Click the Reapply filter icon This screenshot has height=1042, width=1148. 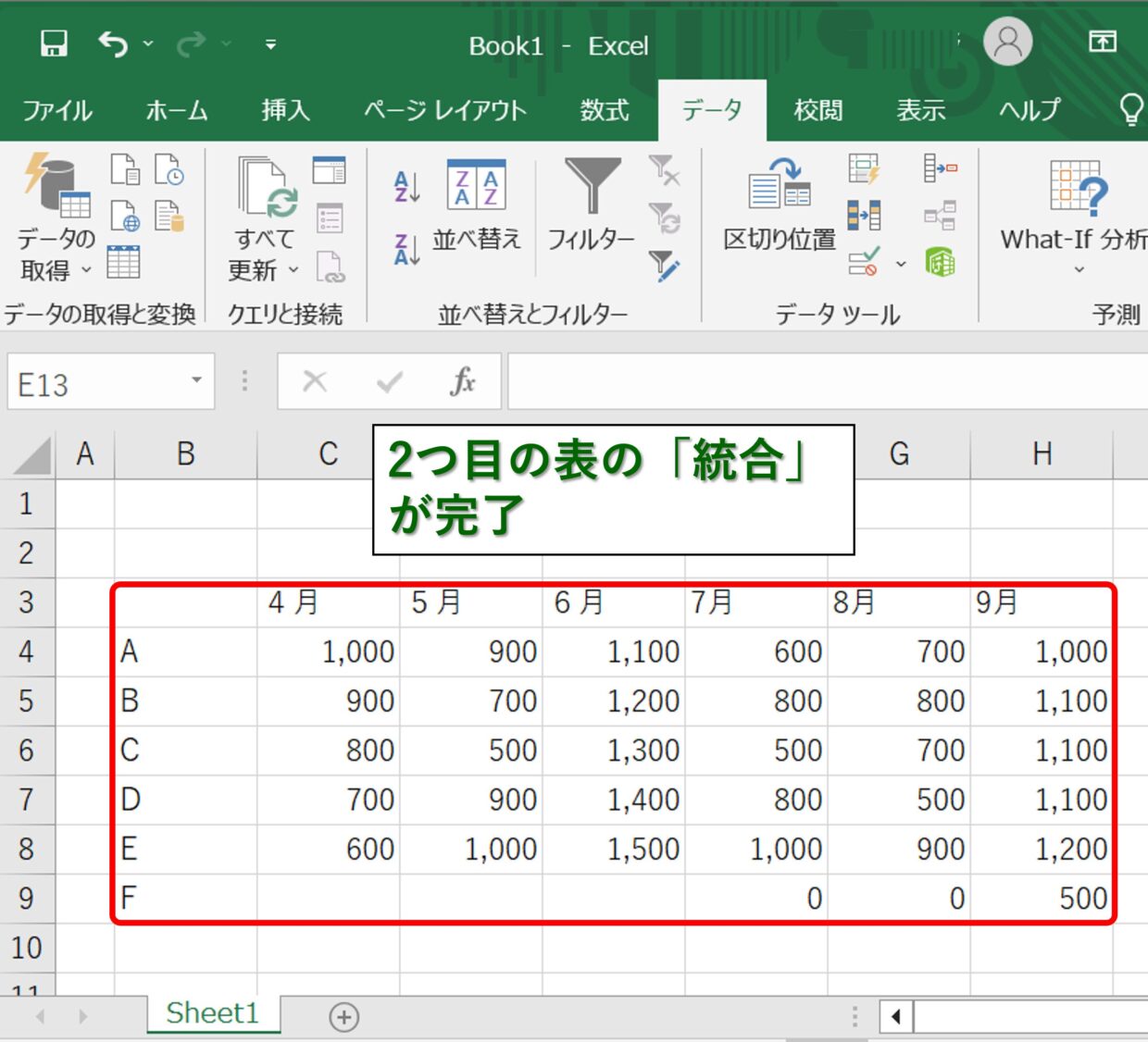pyautogui.click(x=664, y=218)
